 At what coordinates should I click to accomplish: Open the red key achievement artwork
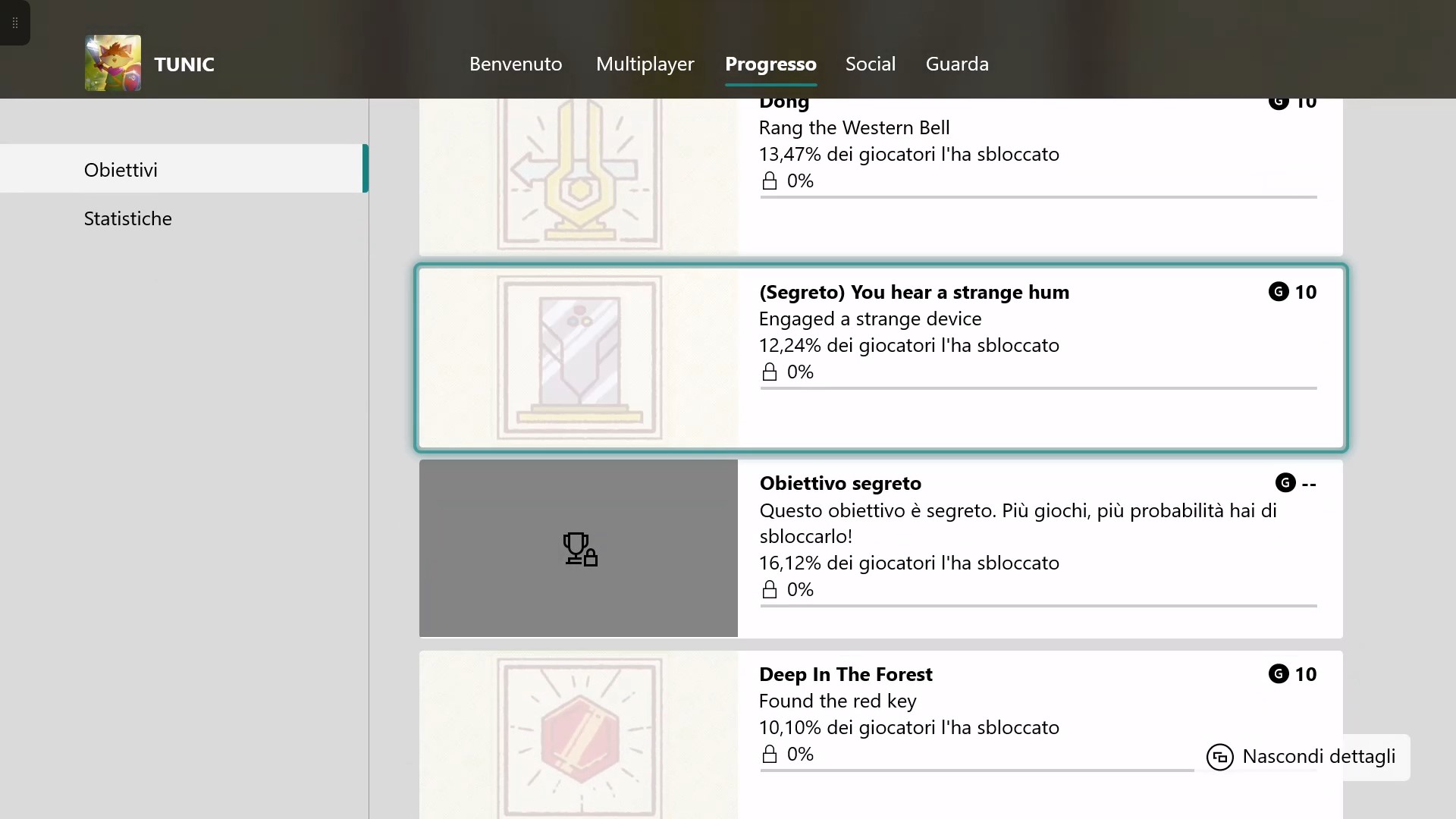[x=579, y=735]
